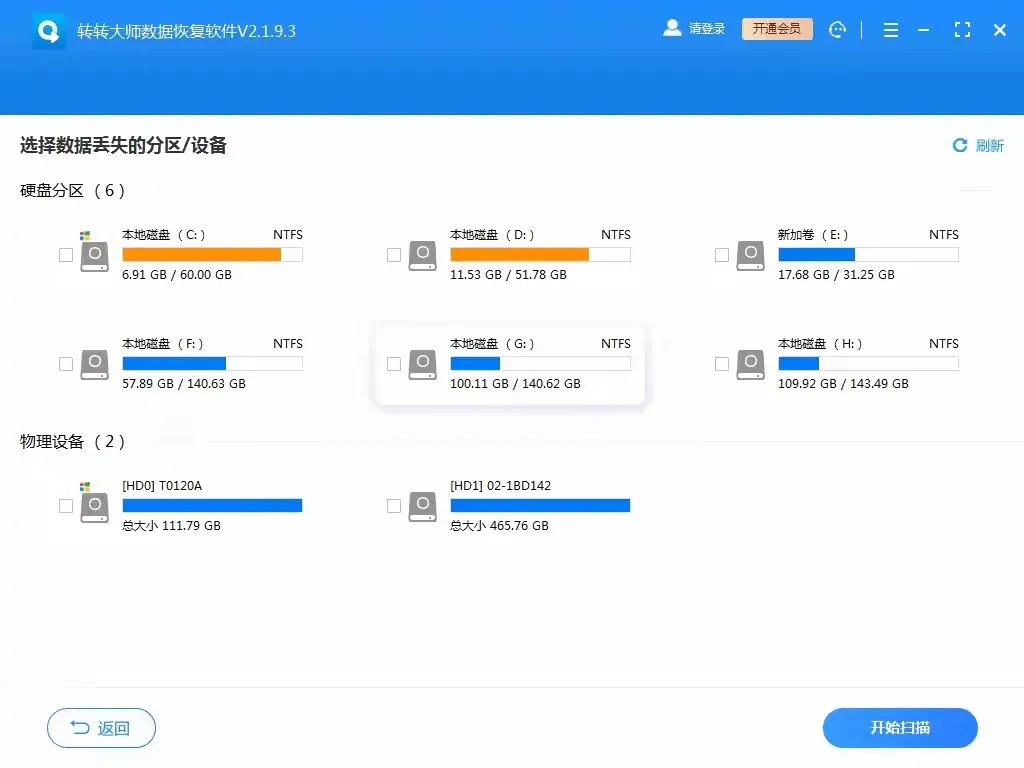The width and height of the screenshot is (1024, 768).
Task: Click the H: drive disk icon
Action: 750,364
